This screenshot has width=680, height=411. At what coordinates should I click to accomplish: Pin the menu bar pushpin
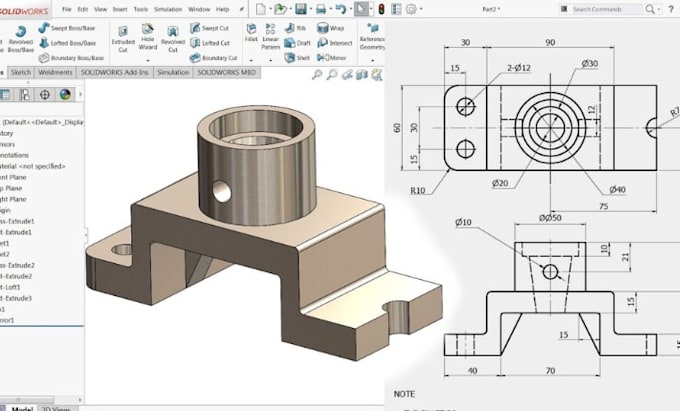(242, 9)
